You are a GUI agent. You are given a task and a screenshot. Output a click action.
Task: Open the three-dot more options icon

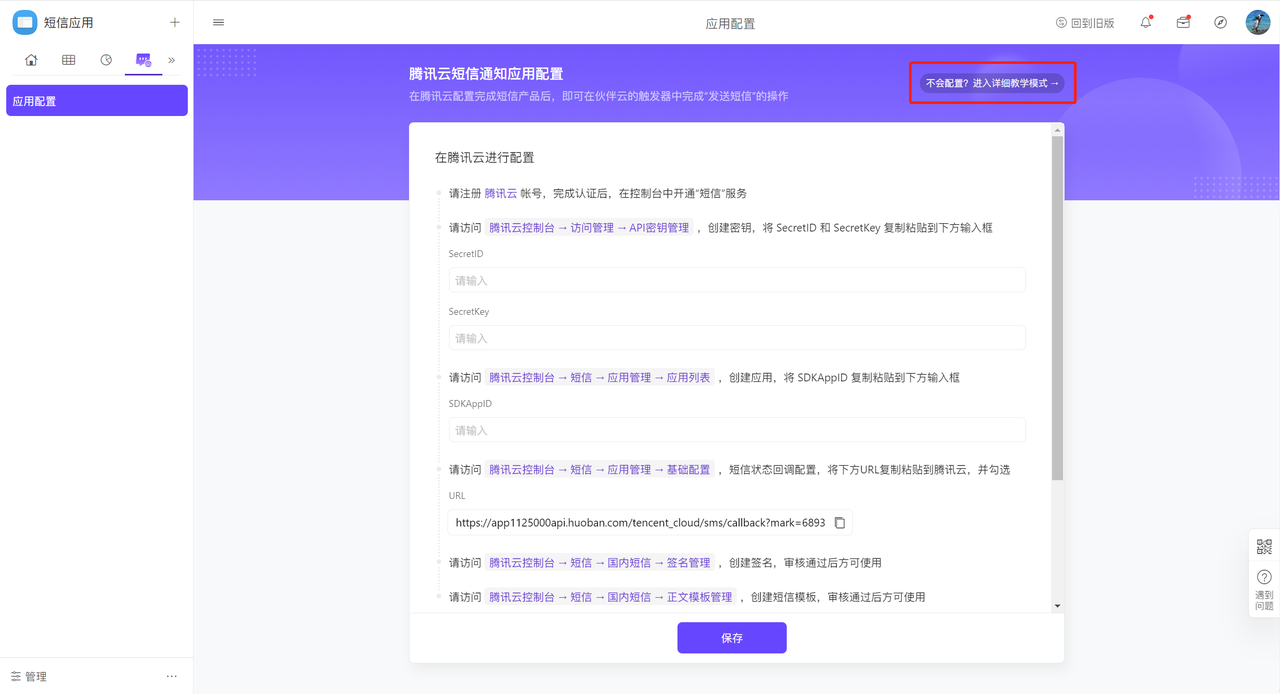click(172, 677)
